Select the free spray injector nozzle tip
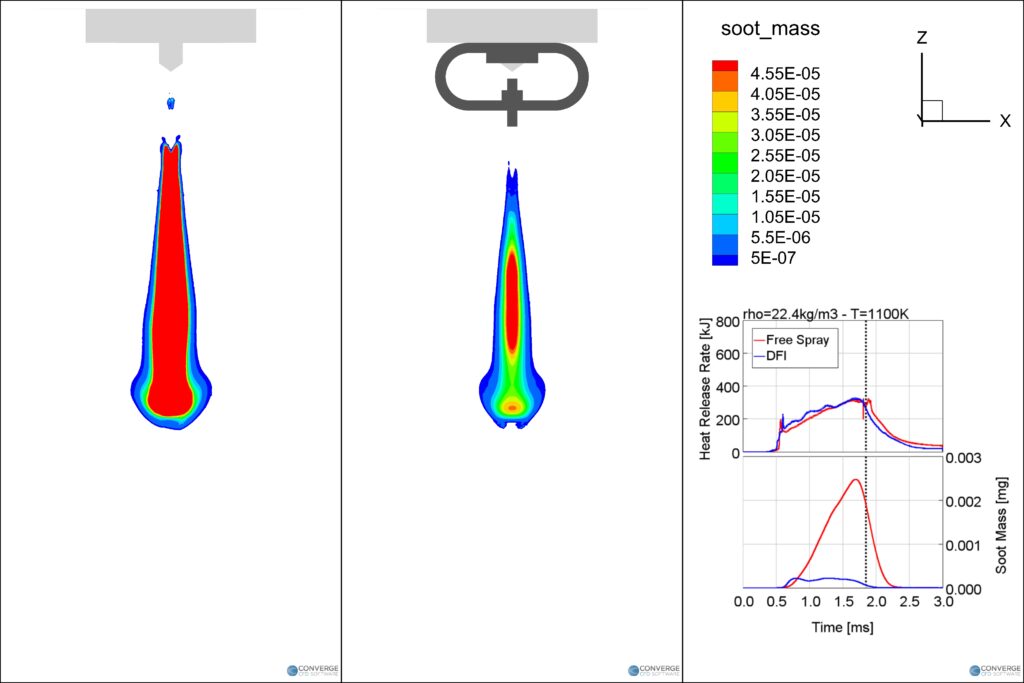This screenshot has width=1024, height=683. pyautogui.click(x=171, y=58)
